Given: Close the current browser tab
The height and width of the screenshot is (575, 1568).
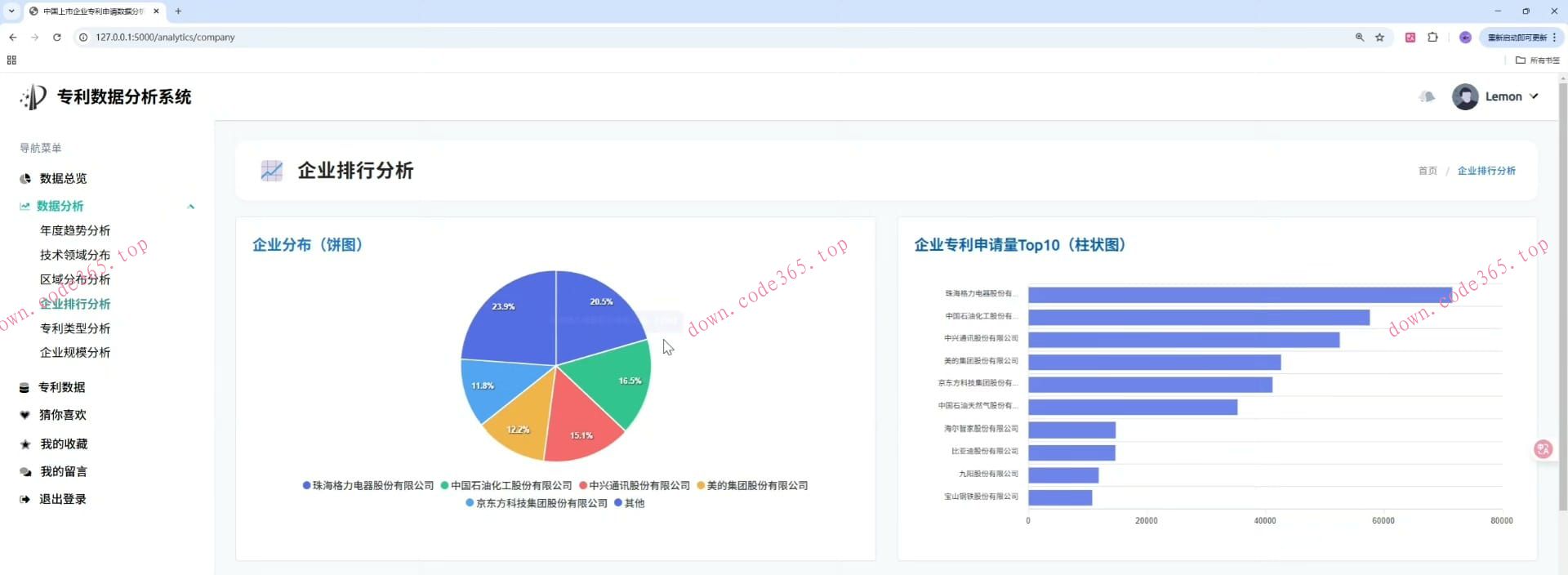Looking at the screenshot, I should (x=156, y=11).
